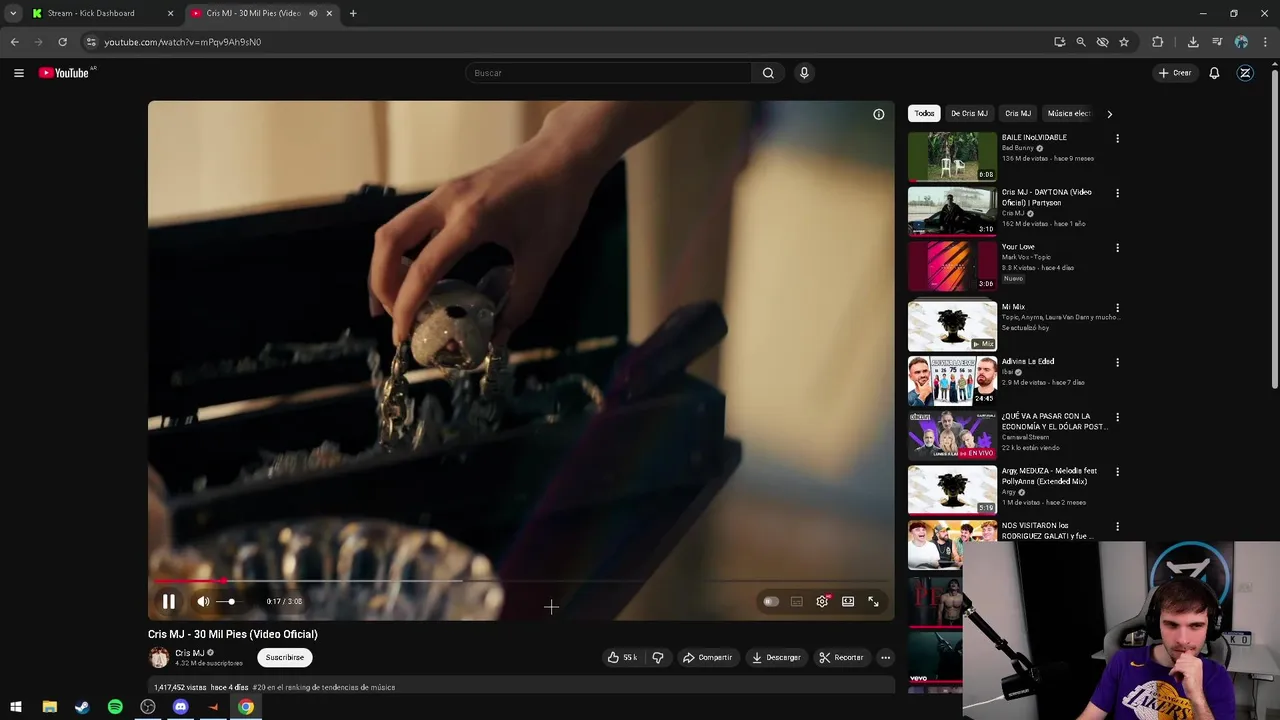1280x720 pixels.
Task: Open Discord from the taskbar
Action: point(180,707)
